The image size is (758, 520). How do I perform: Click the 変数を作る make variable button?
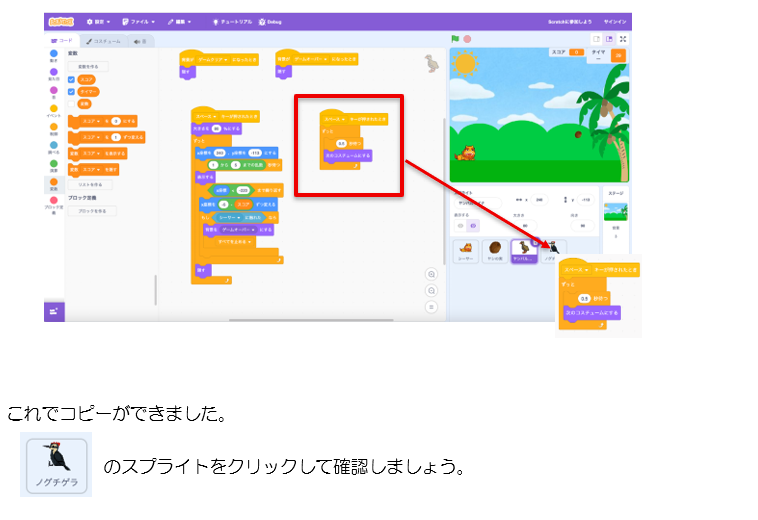point(88,67)
